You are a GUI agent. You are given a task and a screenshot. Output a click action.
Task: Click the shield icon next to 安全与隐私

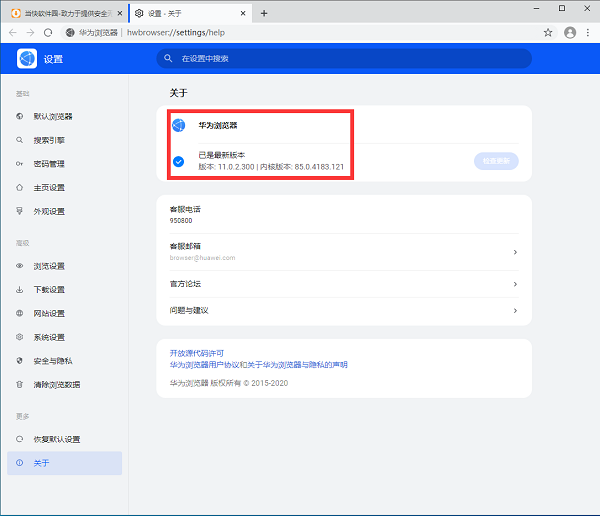pyautogui.click(x=20, y=361)
